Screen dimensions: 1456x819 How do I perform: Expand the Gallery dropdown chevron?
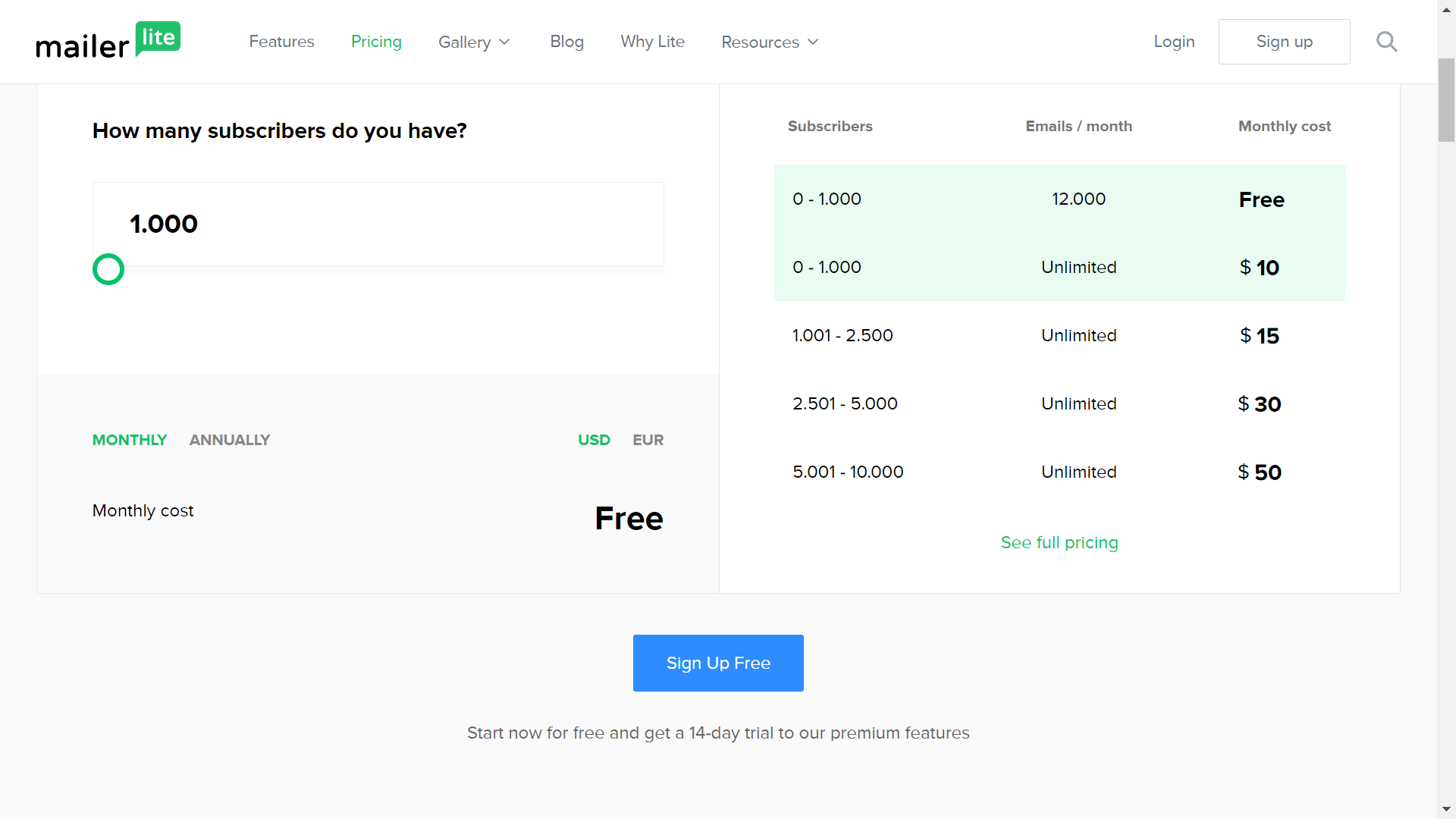pyautogui.click(x=505, y=42)
